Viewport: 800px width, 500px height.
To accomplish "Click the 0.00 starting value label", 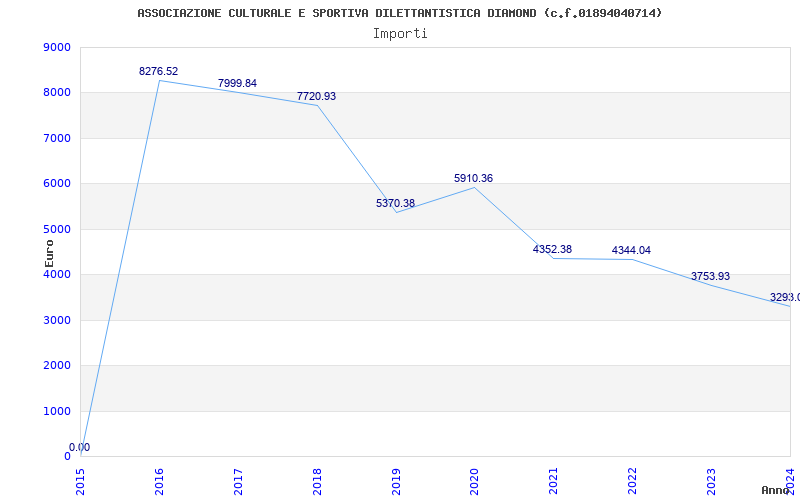I will tap(80, 447).
